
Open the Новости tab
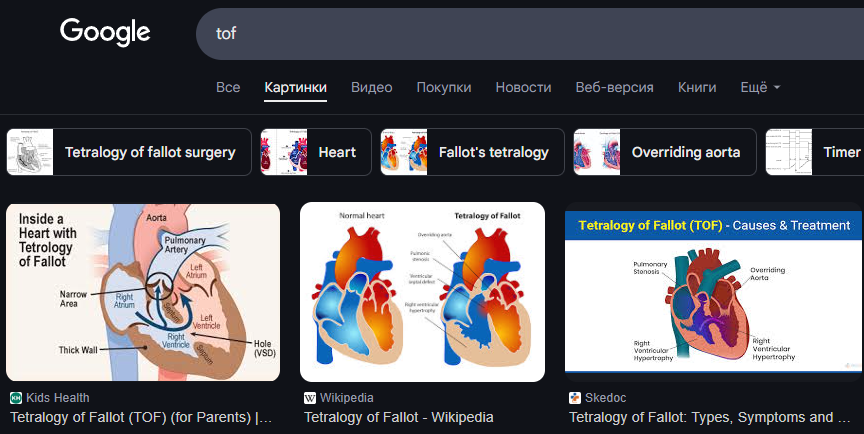523,88
